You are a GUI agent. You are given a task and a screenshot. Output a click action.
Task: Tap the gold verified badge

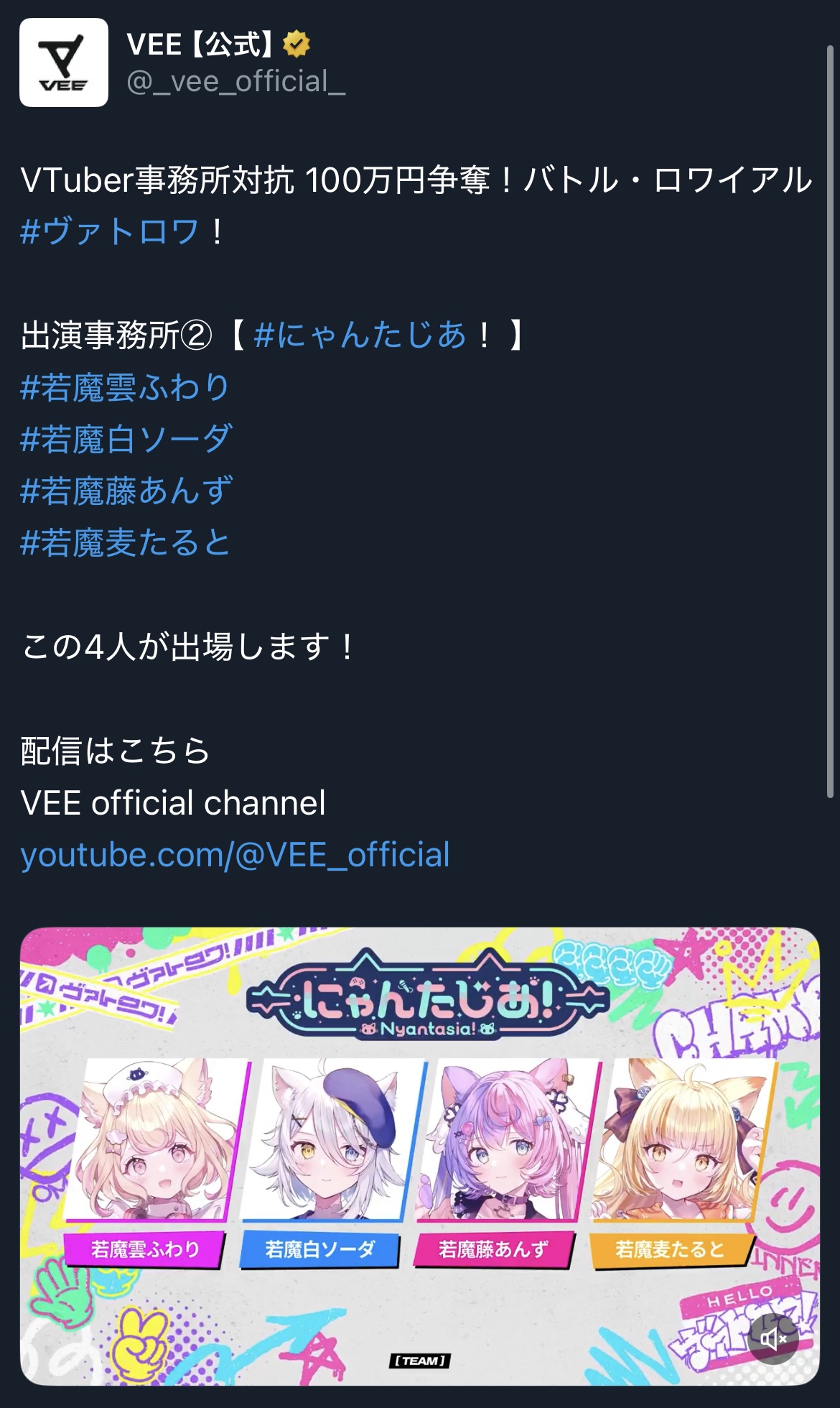(x=296, y=45)
